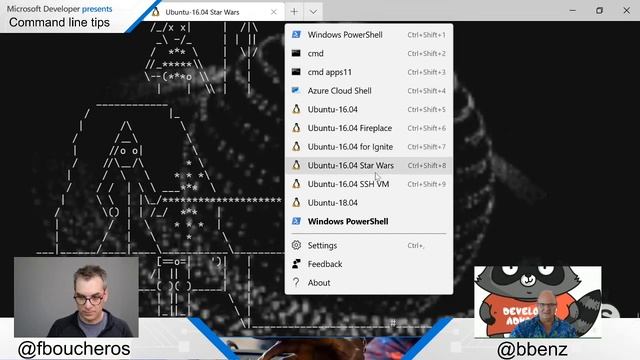Click the PowerShell icon beside first Windows PowerShell entry
The image size is (640, 360).
(296, 35)
